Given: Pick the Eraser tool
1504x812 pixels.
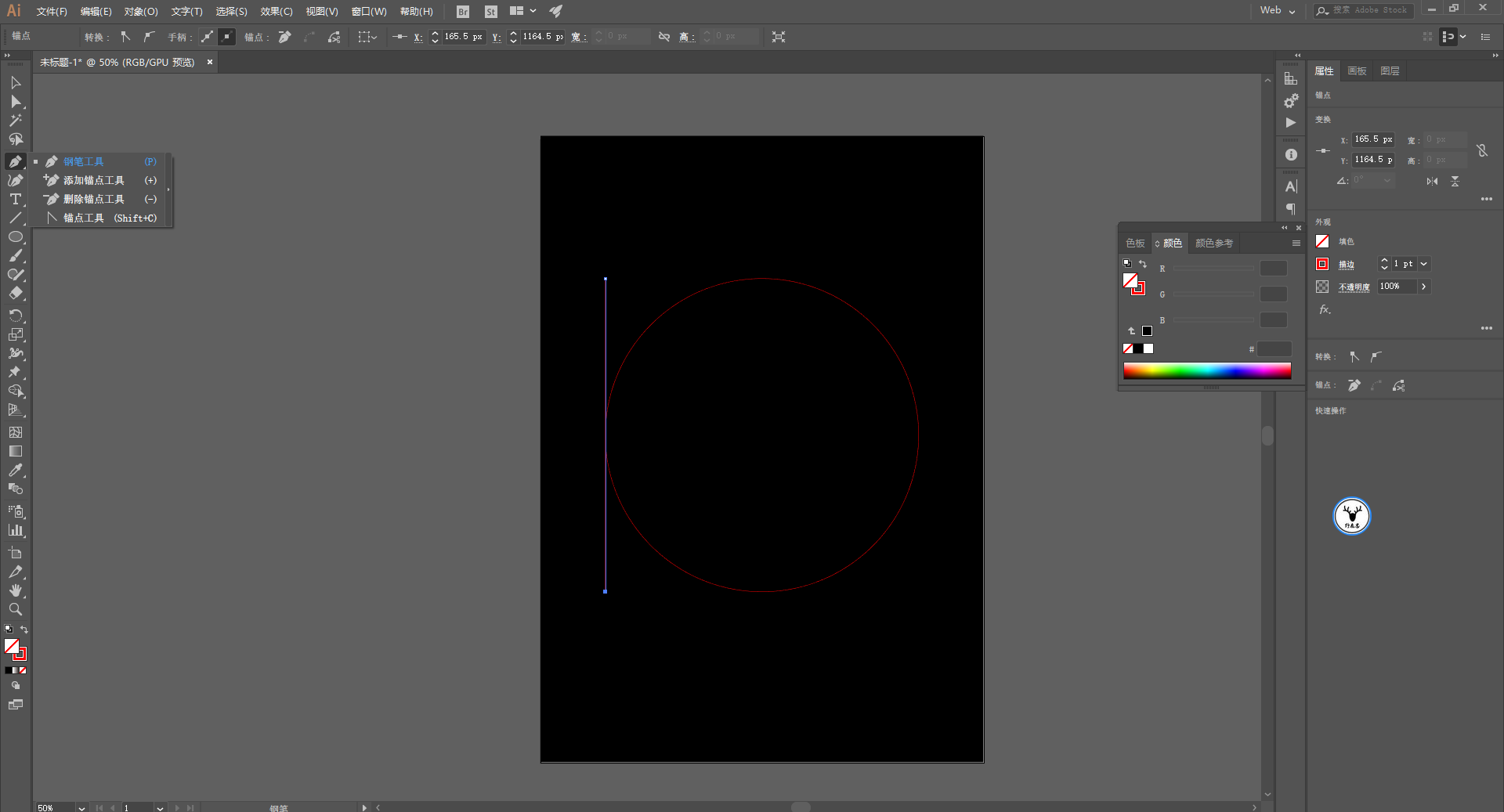Looking at the screenshot, I should click(x=15, y=294).
